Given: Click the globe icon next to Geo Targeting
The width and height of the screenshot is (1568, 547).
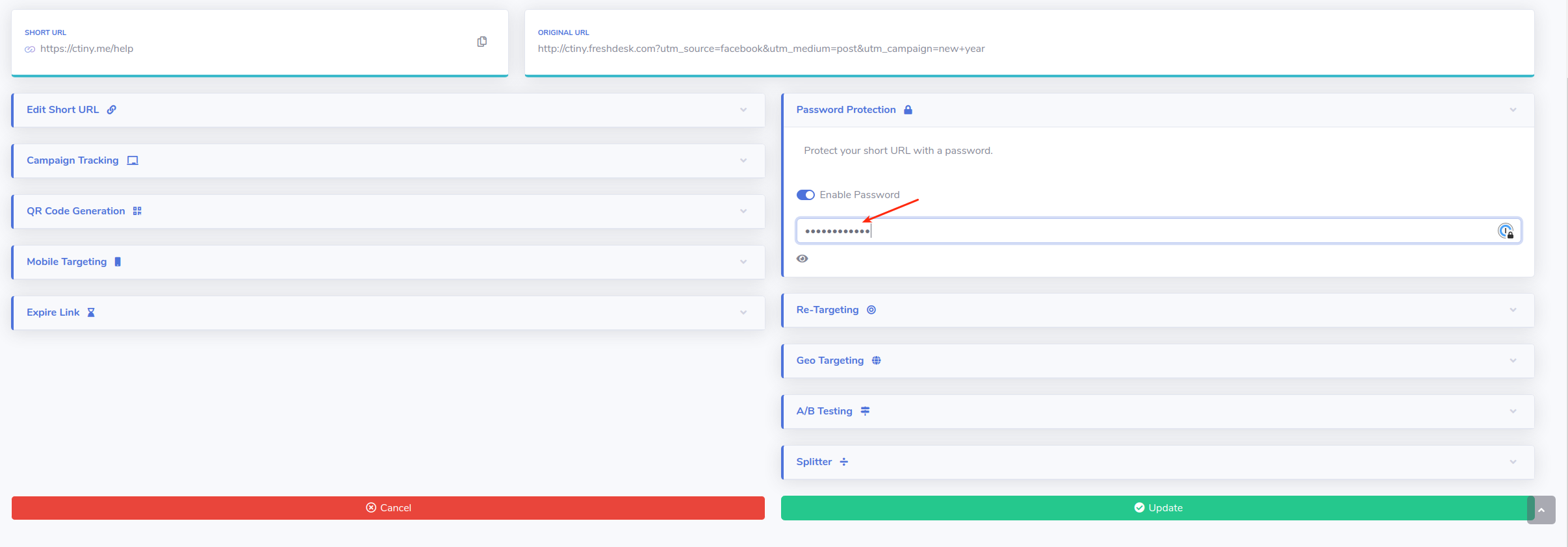Looking at the screenshot, I should click(877, 361).
